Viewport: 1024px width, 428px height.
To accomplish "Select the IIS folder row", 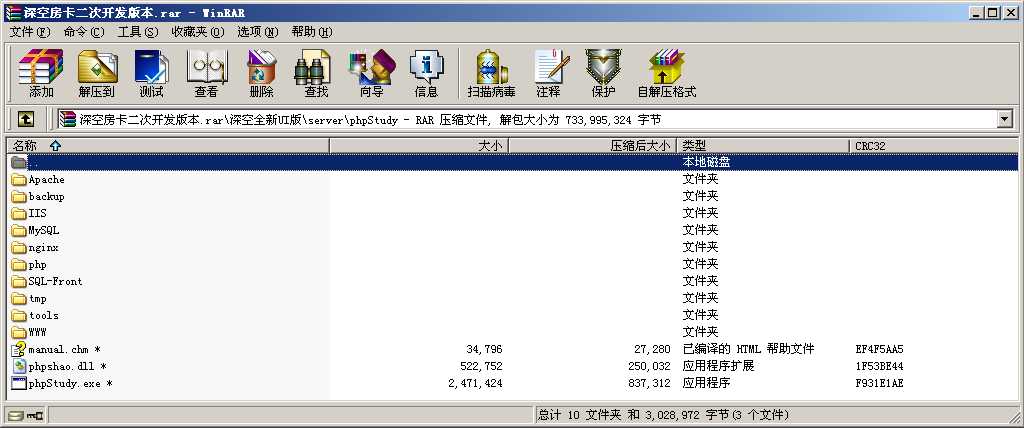I will click(512, 213).
